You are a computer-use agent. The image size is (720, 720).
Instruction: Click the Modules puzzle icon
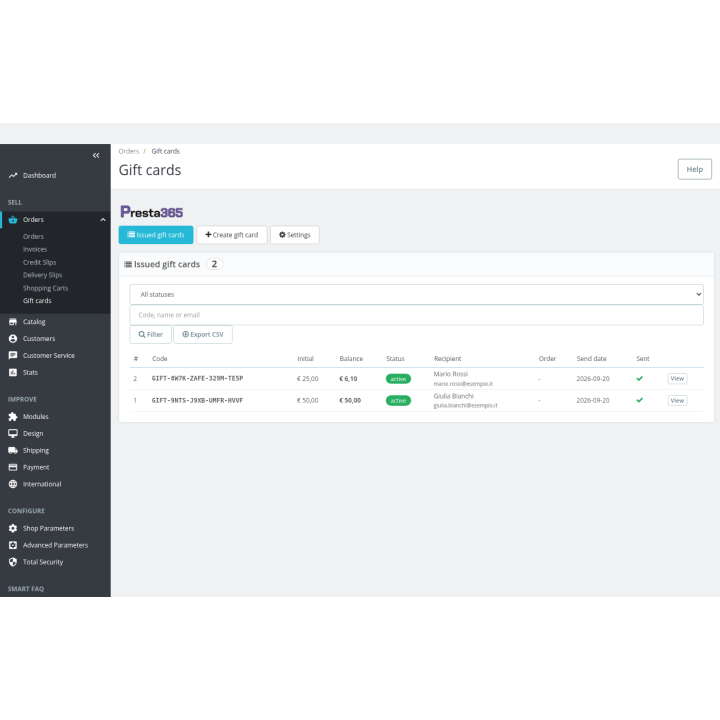pos(13,416)
